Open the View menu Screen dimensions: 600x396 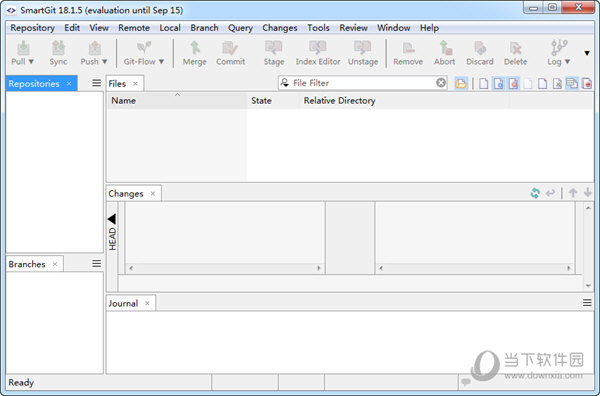tap(99, 28)
